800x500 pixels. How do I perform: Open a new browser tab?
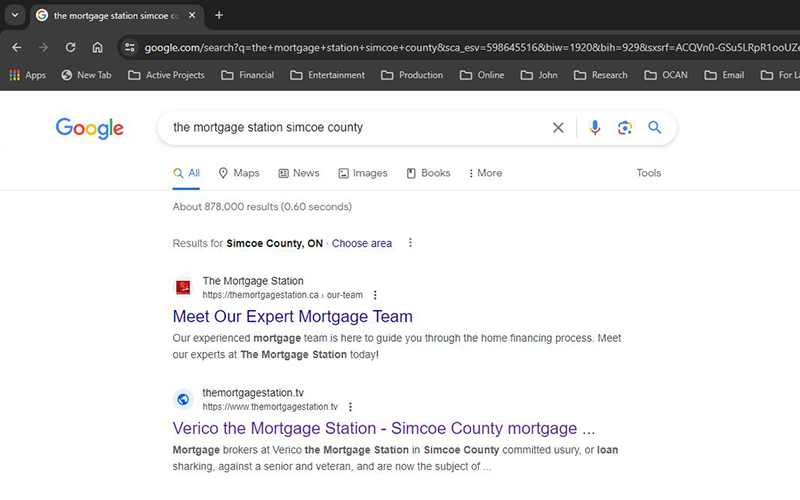pyautogui.click(x=219, y=15)
